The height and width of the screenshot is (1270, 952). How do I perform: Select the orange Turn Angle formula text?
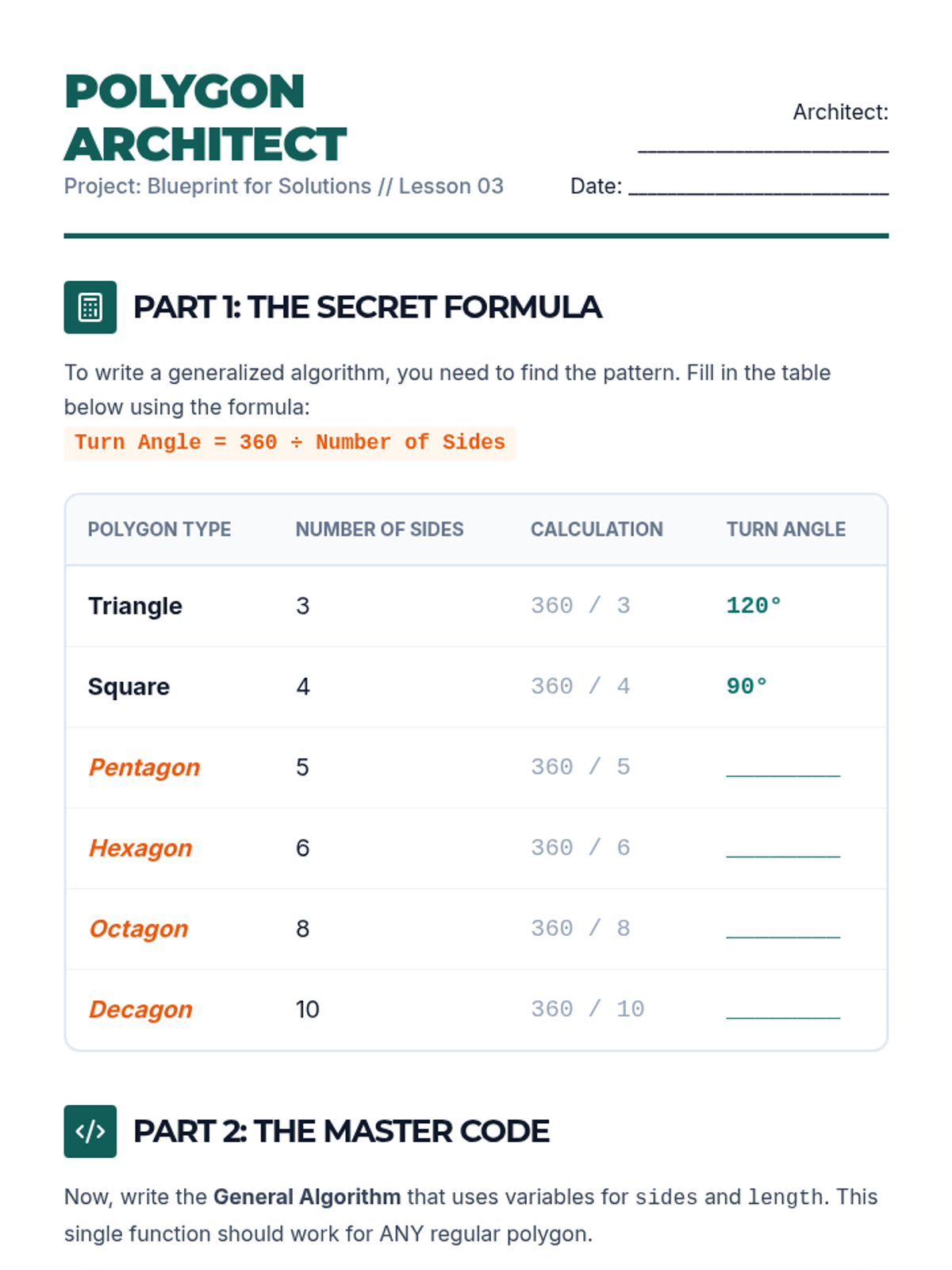pos(290,442)
